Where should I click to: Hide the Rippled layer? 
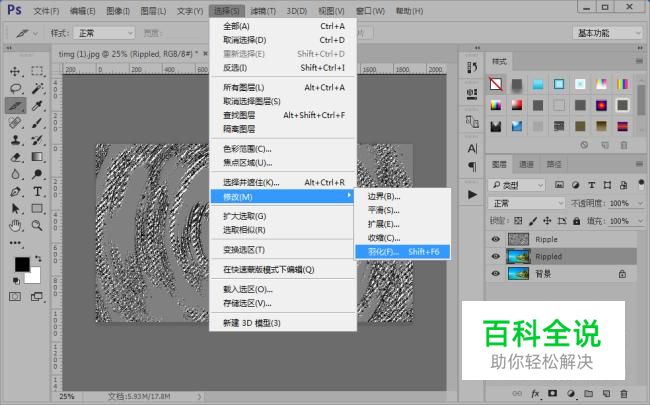tap(495, 257)
